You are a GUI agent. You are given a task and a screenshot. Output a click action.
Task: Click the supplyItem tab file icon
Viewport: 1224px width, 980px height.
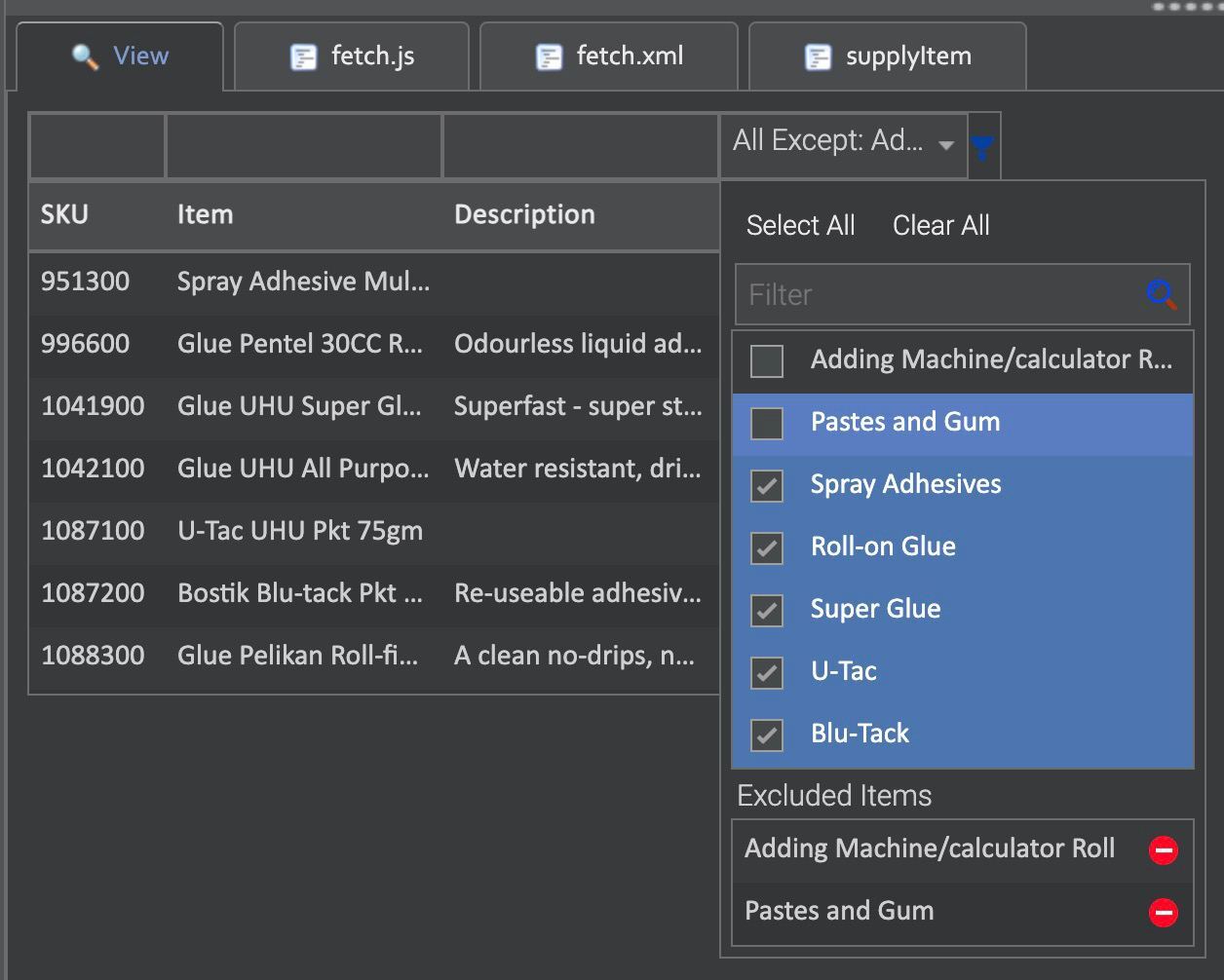(818, 57)
